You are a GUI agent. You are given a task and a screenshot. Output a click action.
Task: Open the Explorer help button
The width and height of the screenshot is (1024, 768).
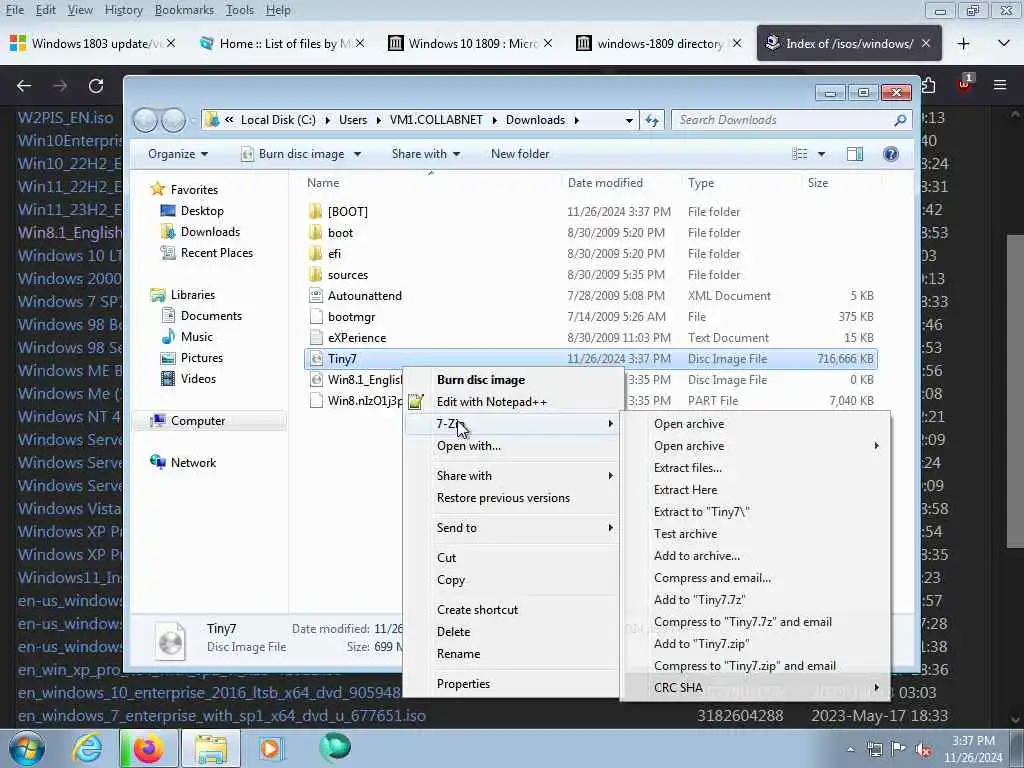click(x=890, y=154)
